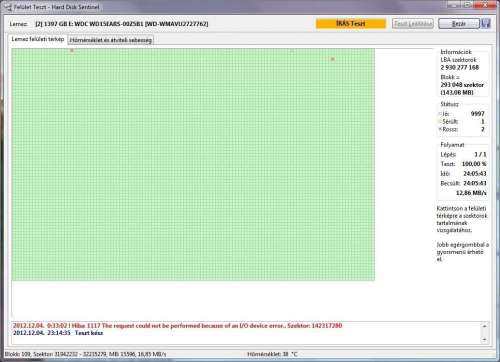
Task: Maximize the Hard Disk Sentinel window
Action: tap(467, 5)
